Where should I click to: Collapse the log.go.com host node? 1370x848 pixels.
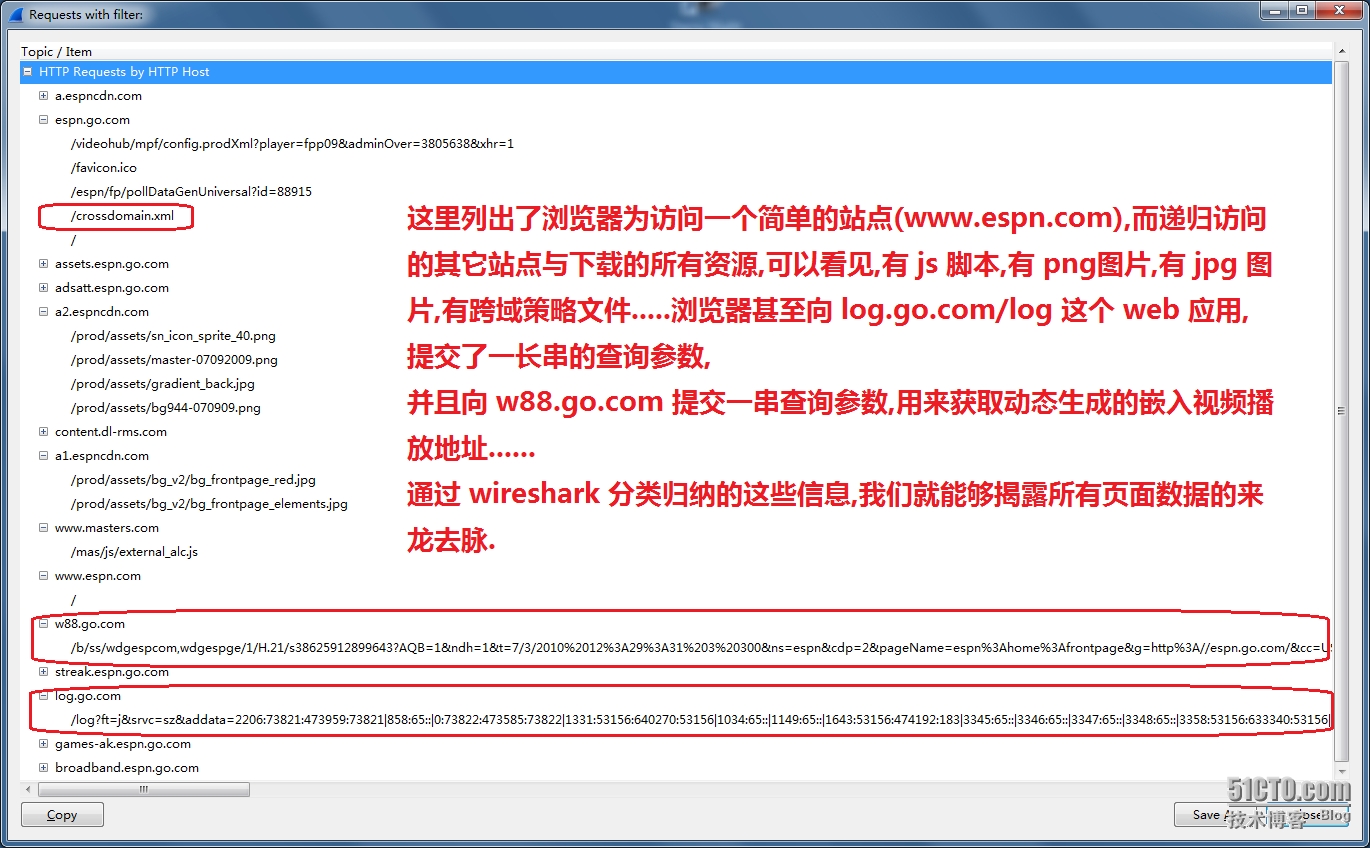[44, 696]
